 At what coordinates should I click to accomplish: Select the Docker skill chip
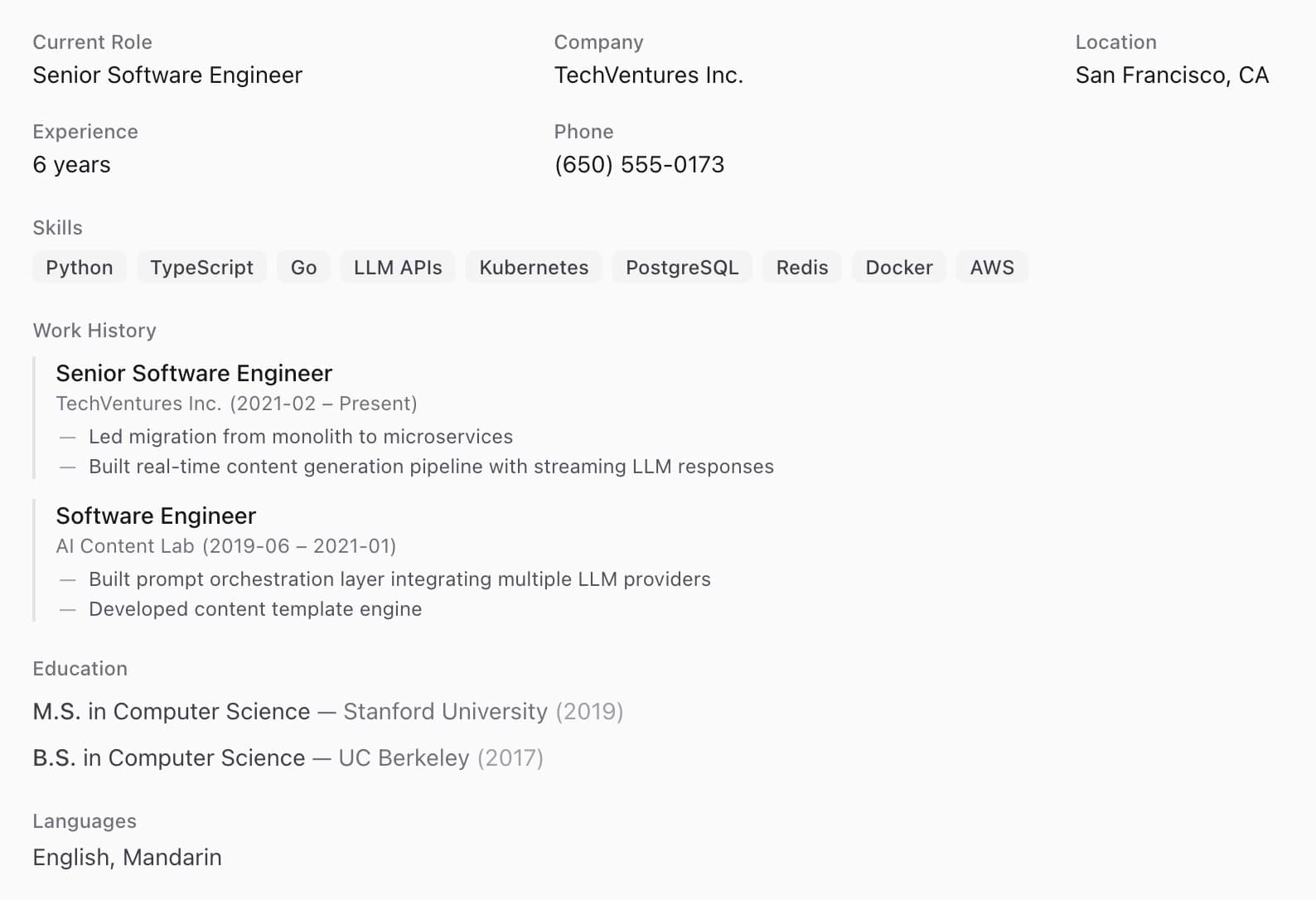[899, 268]
